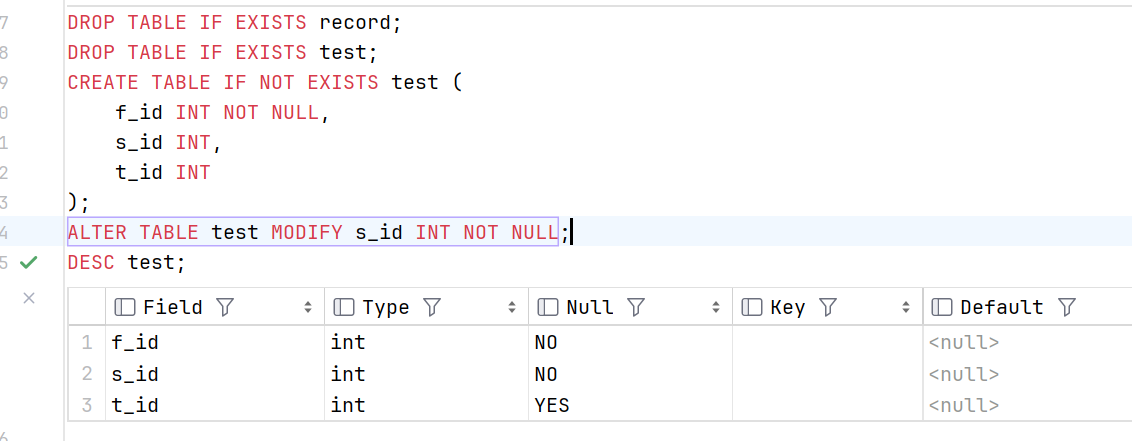Toggle sort order arrows on Field column
The width and height of the screenshot is (1132, 441).
click(308, 307)
